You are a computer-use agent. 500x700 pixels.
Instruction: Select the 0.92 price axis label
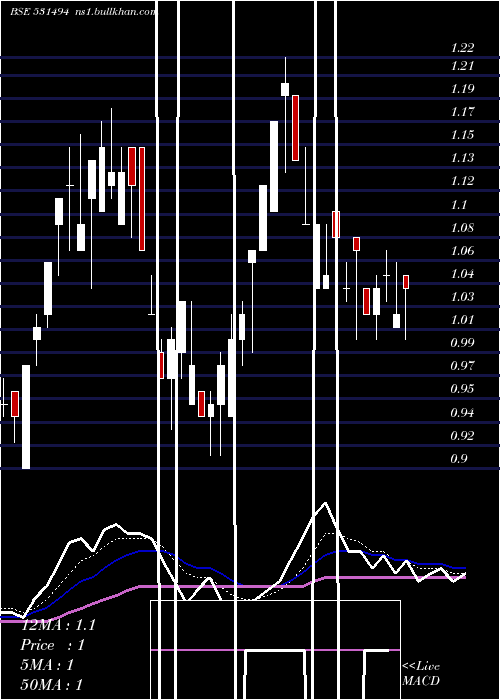pyautogui.click(x=462, y=435)
